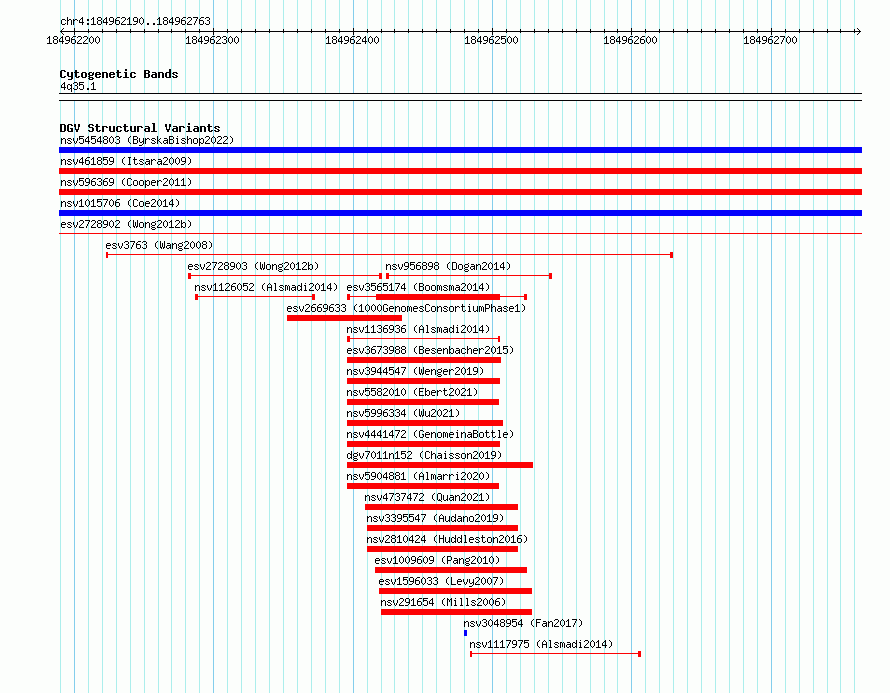Click red bar under nsv291654 (Mills2006)
This screenshot has height=693, width=890.
[x=456, y=612]
